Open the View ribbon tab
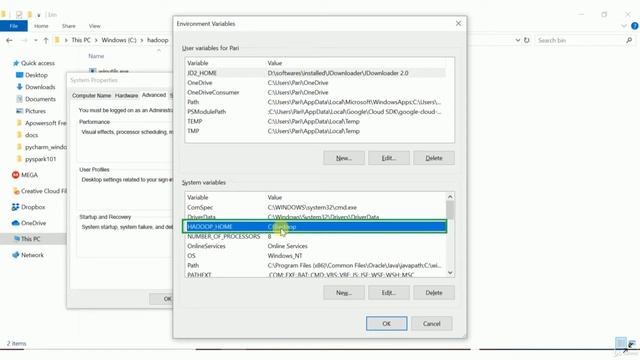This screenshot has height=360, width=640. coord(94,26)
